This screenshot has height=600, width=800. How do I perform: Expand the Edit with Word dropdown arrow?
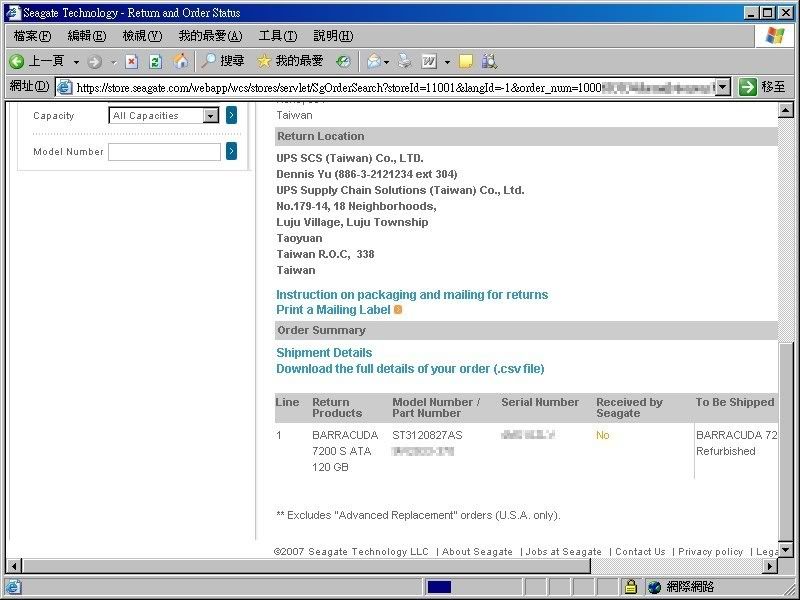(447, 62)
